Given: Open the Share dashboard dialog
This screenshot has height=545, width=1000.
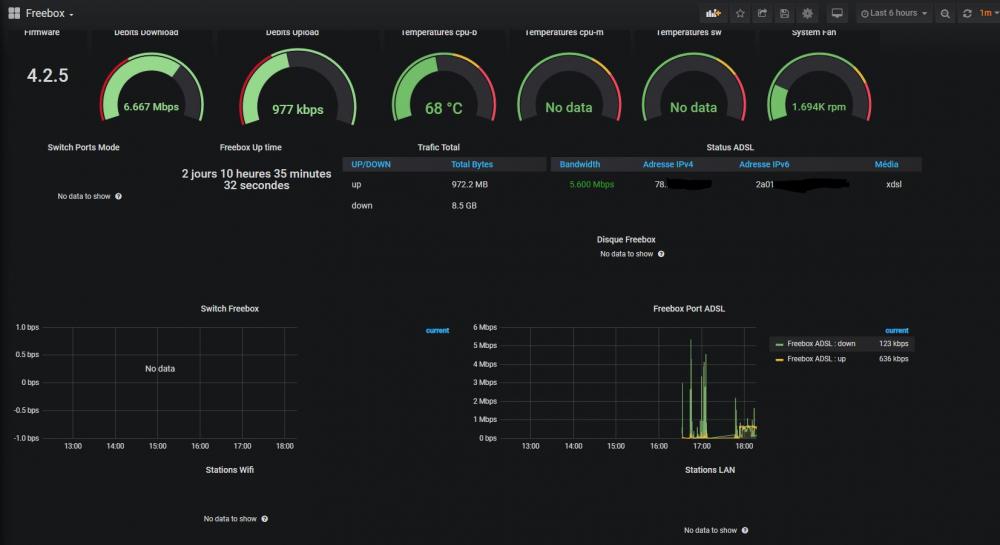Looking at the screenshot, I should coord(762,13).
